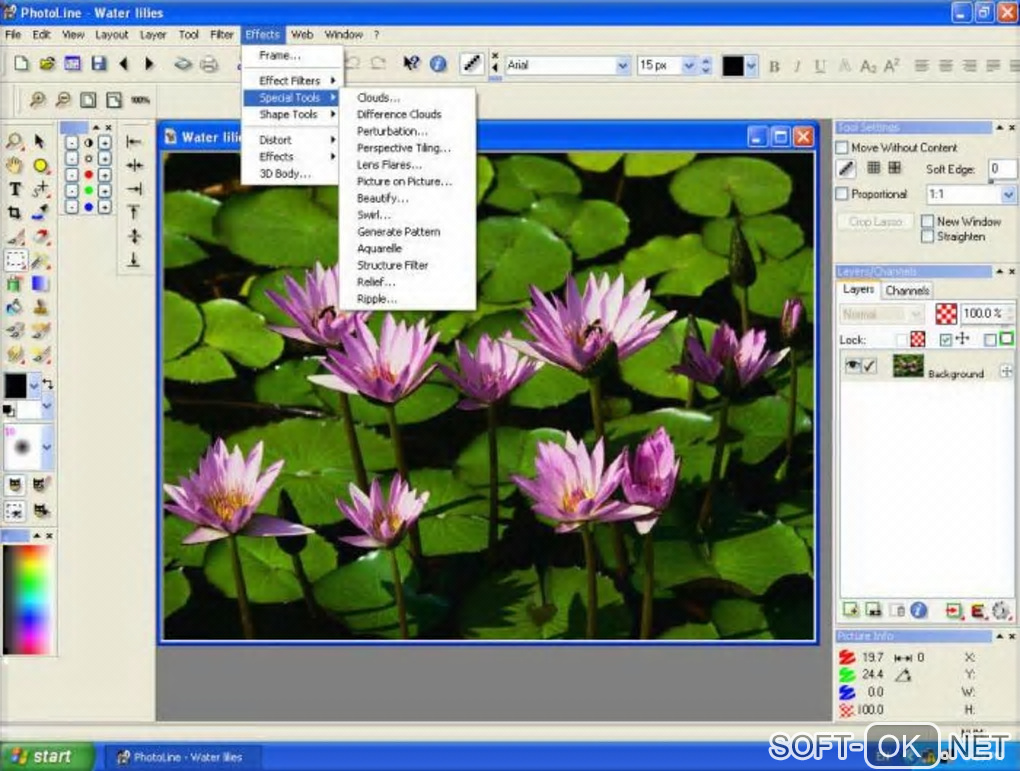The image size is (1020, 771).
Task: Select the Text tool
Action: point(14,189)
